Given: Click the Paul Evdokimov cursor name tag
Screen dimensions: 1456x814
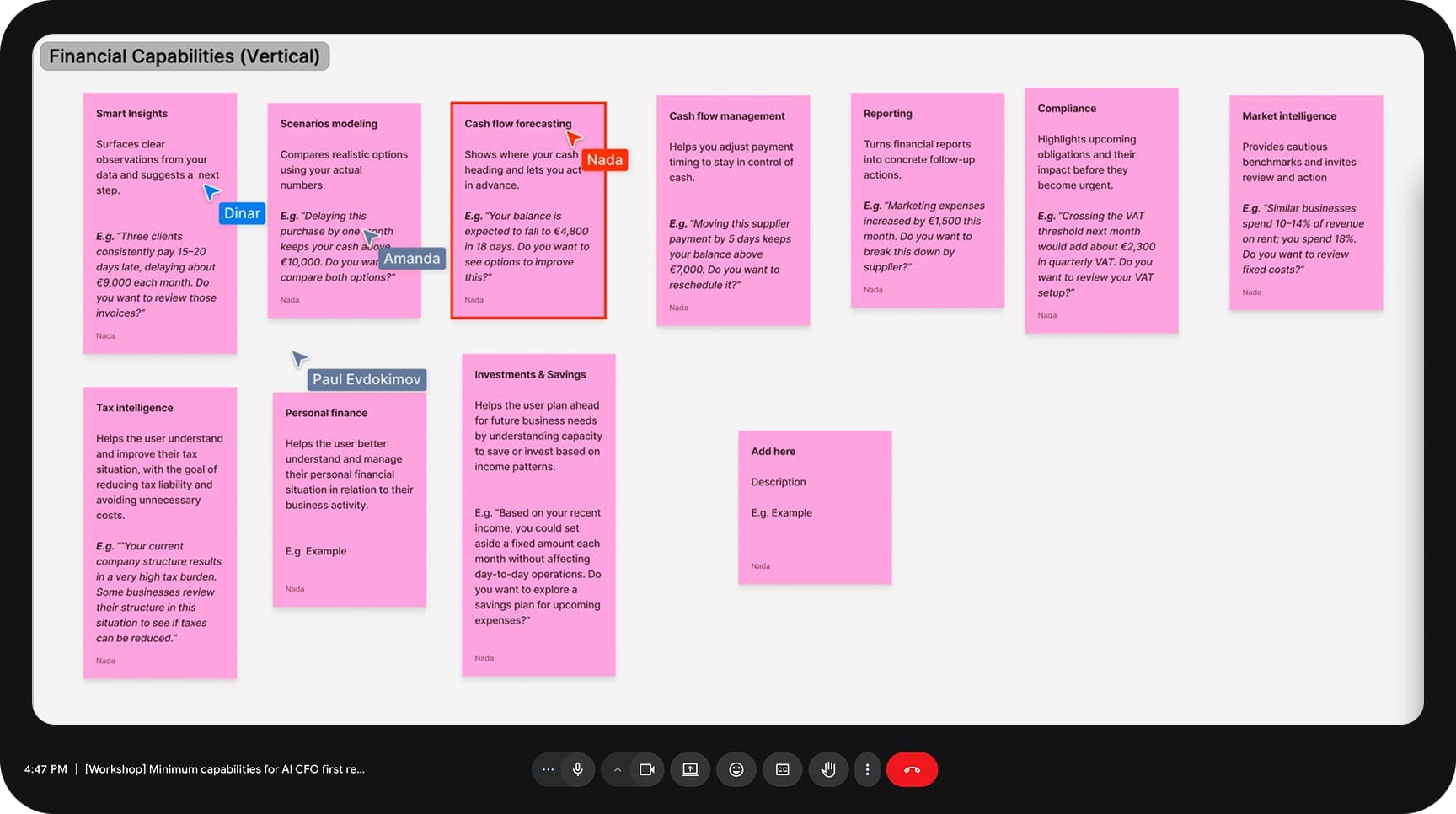Looking at the screenshot, I should 367,379.
